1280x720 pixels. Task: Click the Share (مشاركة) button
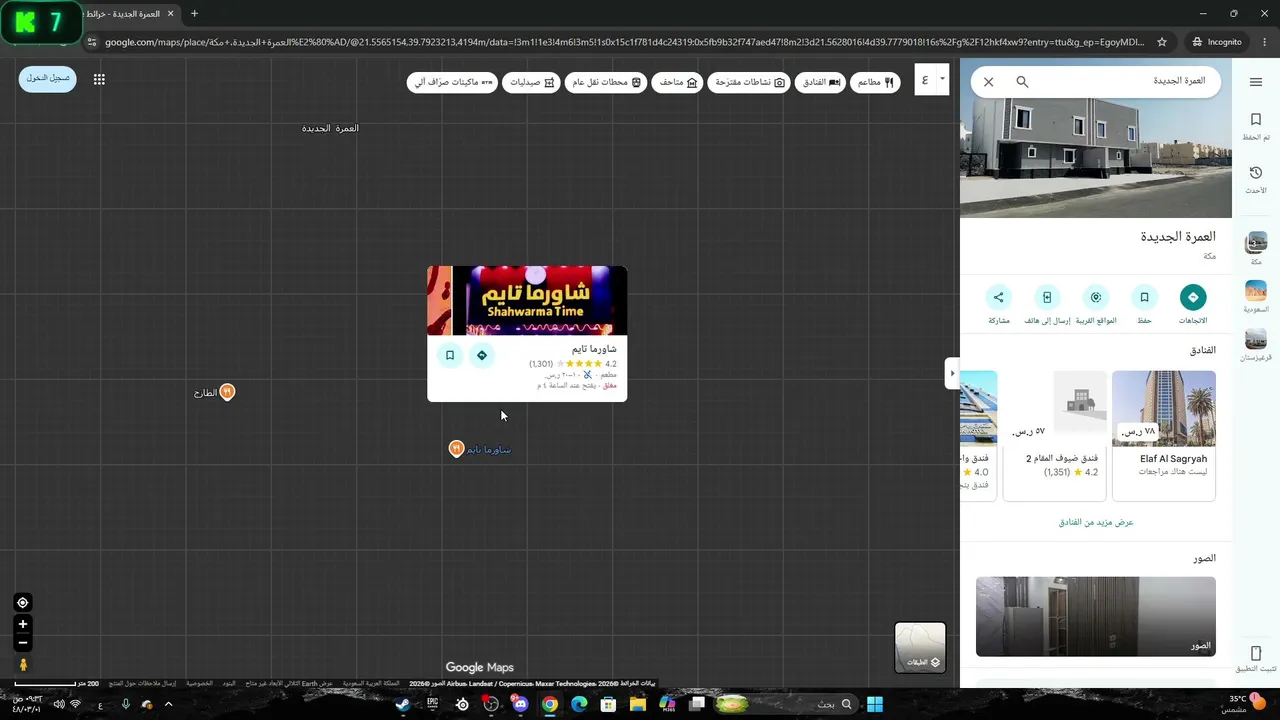(998, 306)
